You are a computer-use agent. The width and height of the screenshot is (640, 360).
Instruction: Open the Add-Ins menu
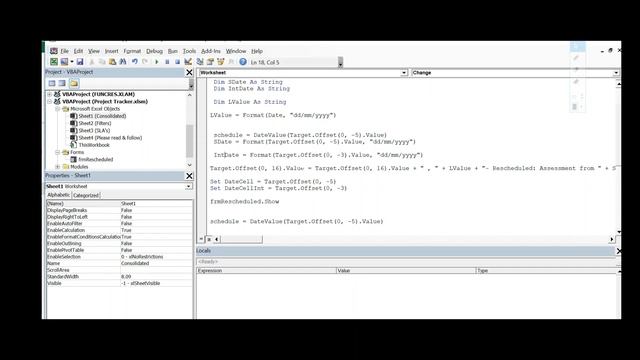click(211, 51)
